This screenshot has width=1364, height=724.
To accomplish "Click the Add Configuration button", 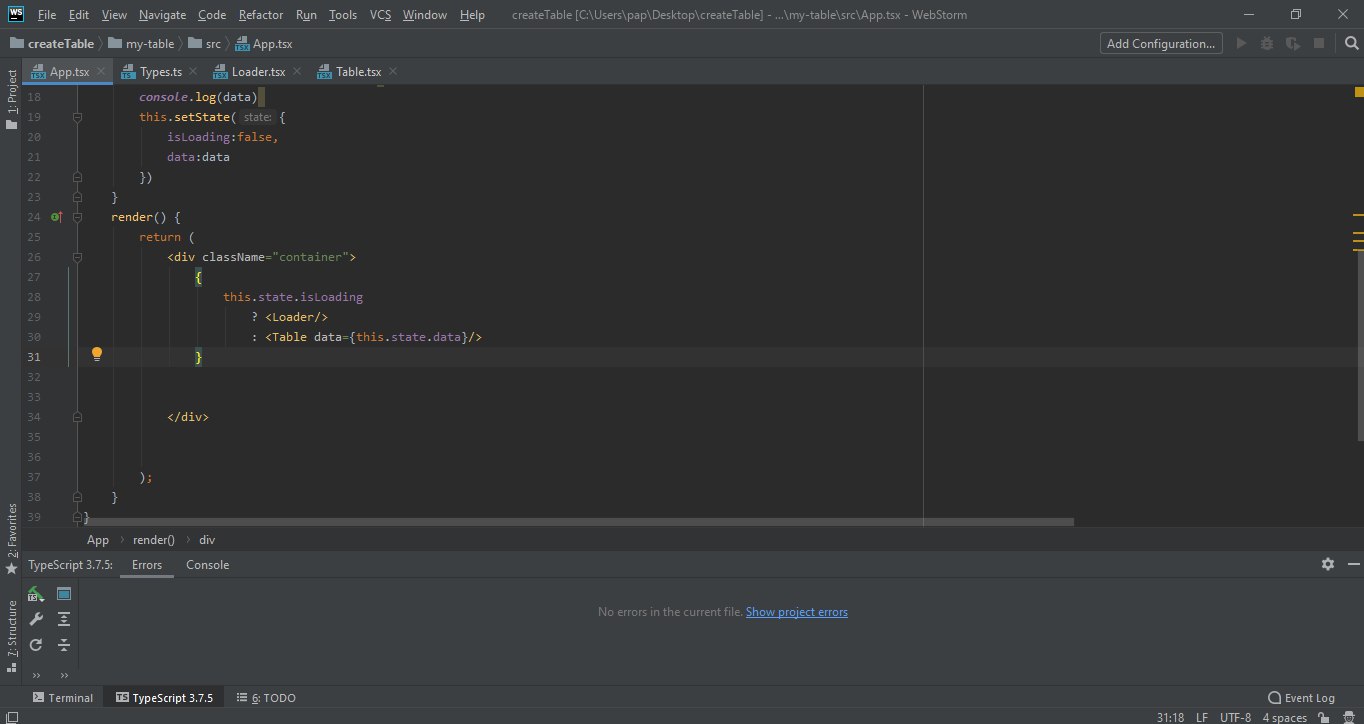I will pos(1162,44).
